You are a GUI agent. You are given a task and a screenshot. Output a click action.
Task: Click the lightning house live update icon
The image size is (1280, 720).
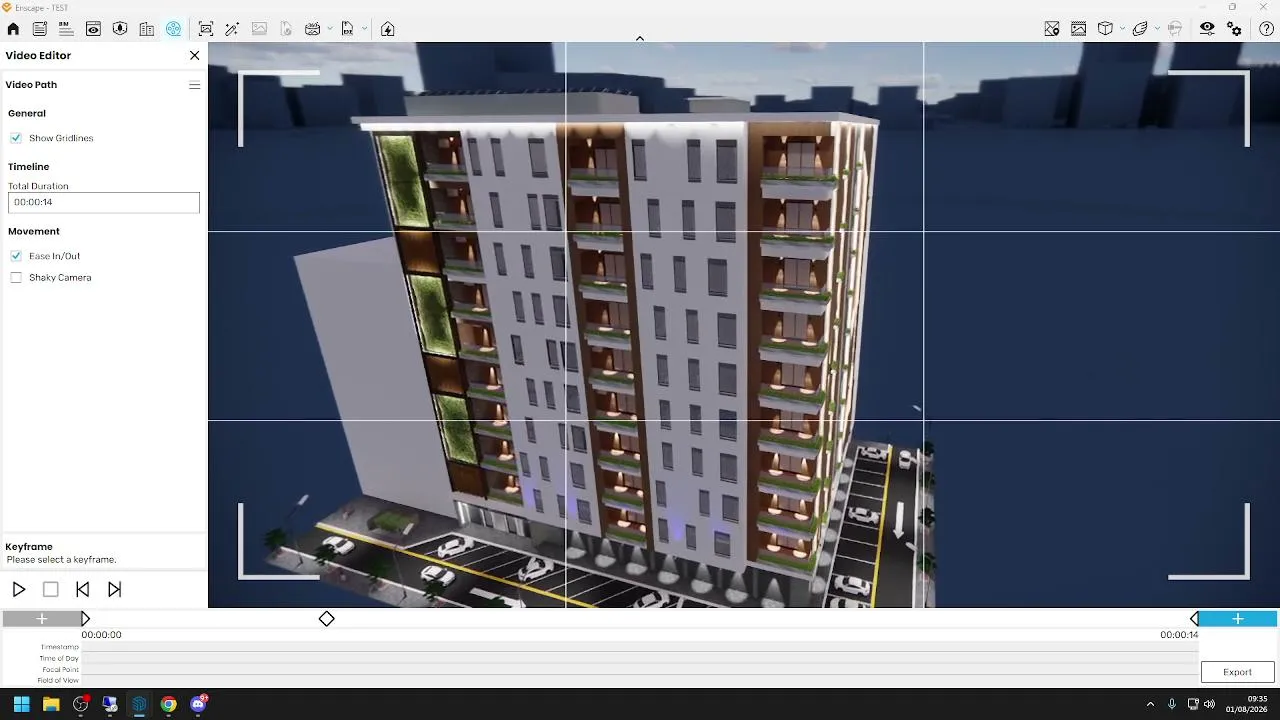click(388, 29)
